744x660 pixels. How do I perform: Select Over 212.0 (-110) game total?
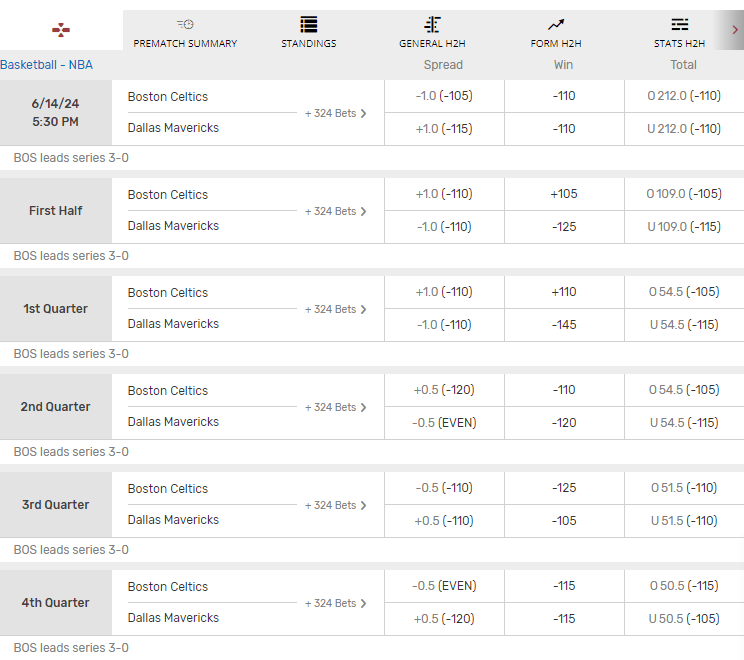pyautogui.click(x=683, y=96)
